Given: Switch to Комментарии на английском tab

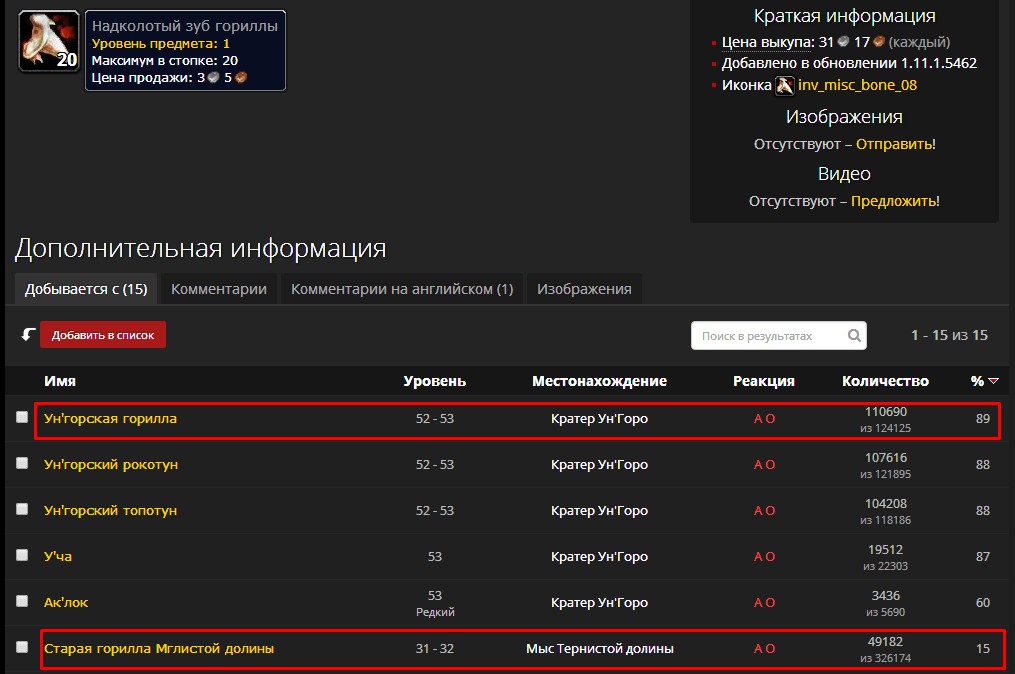Looking at the screenshot, I should point(401,289).
